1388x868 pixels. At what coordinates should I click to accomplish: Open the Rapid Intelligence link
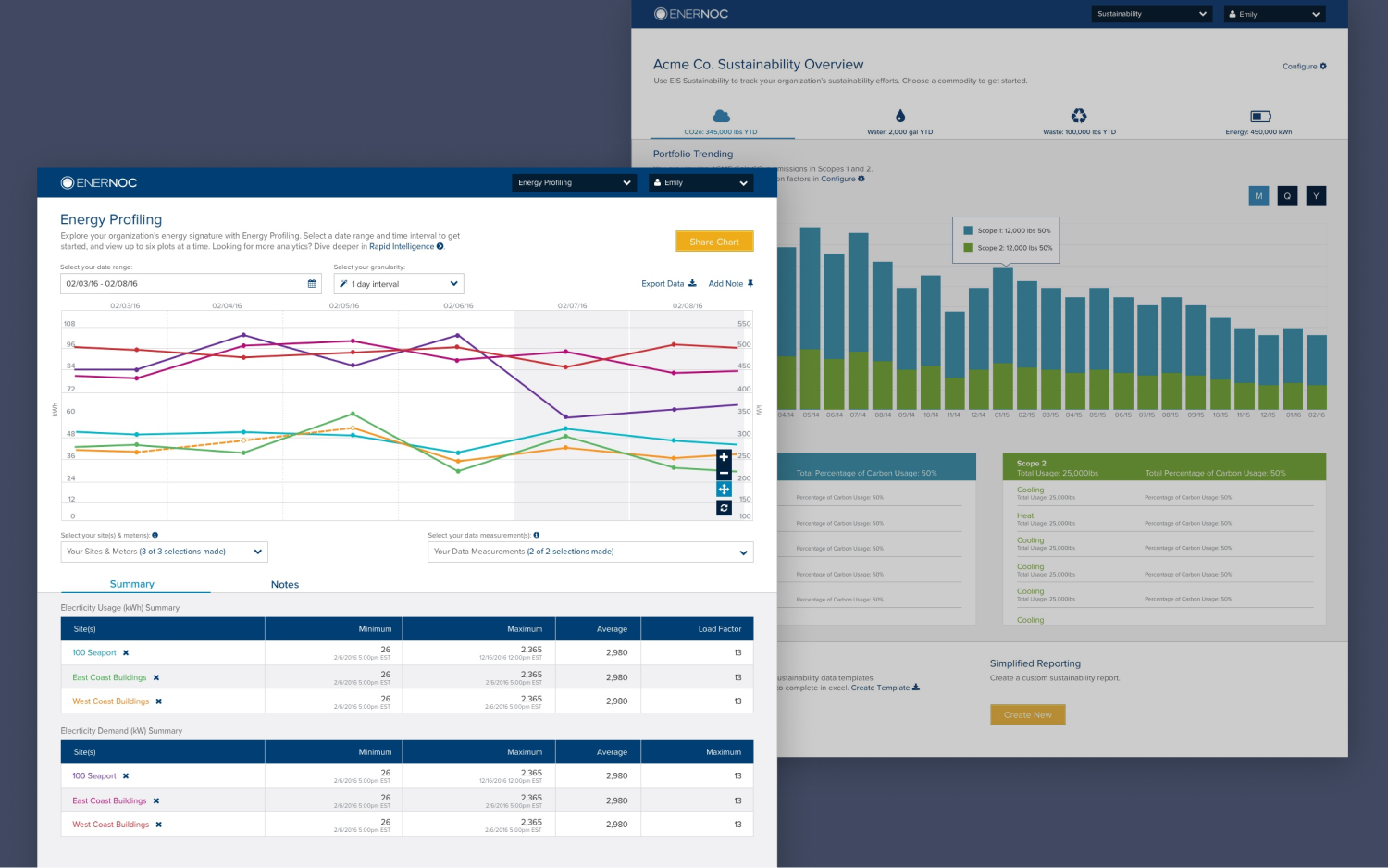coord(402,246)
